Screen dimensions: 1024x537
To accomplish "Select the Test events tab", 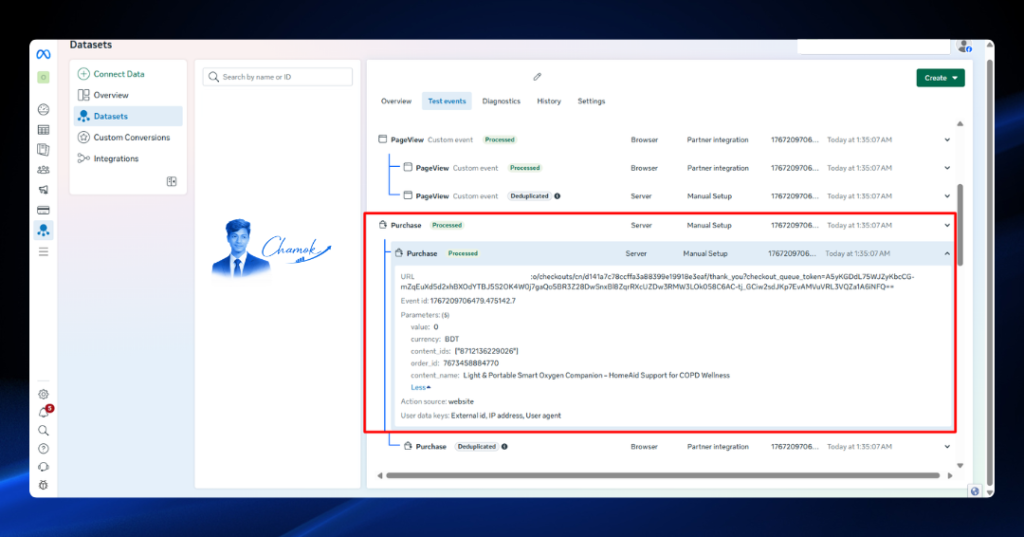I will pos(447,101).
